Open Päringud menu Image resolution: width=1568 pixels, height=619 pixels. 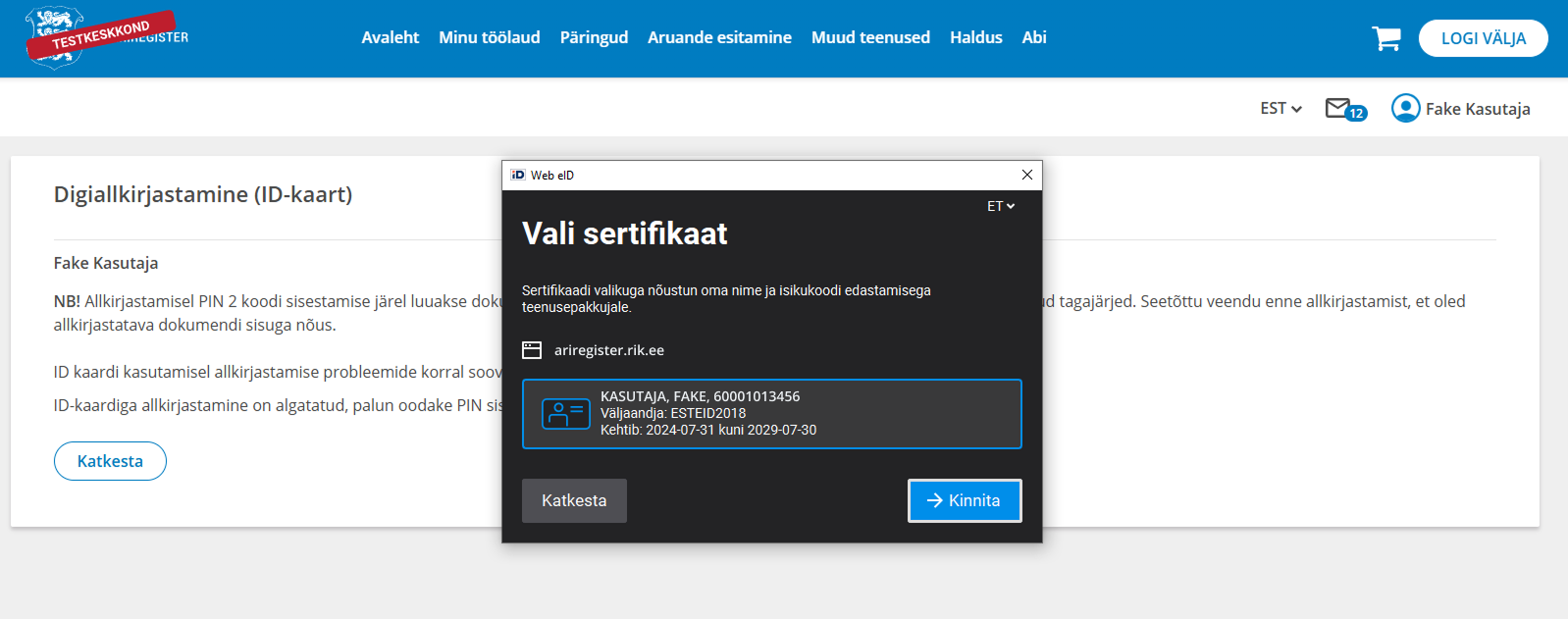tap(594, 37)
